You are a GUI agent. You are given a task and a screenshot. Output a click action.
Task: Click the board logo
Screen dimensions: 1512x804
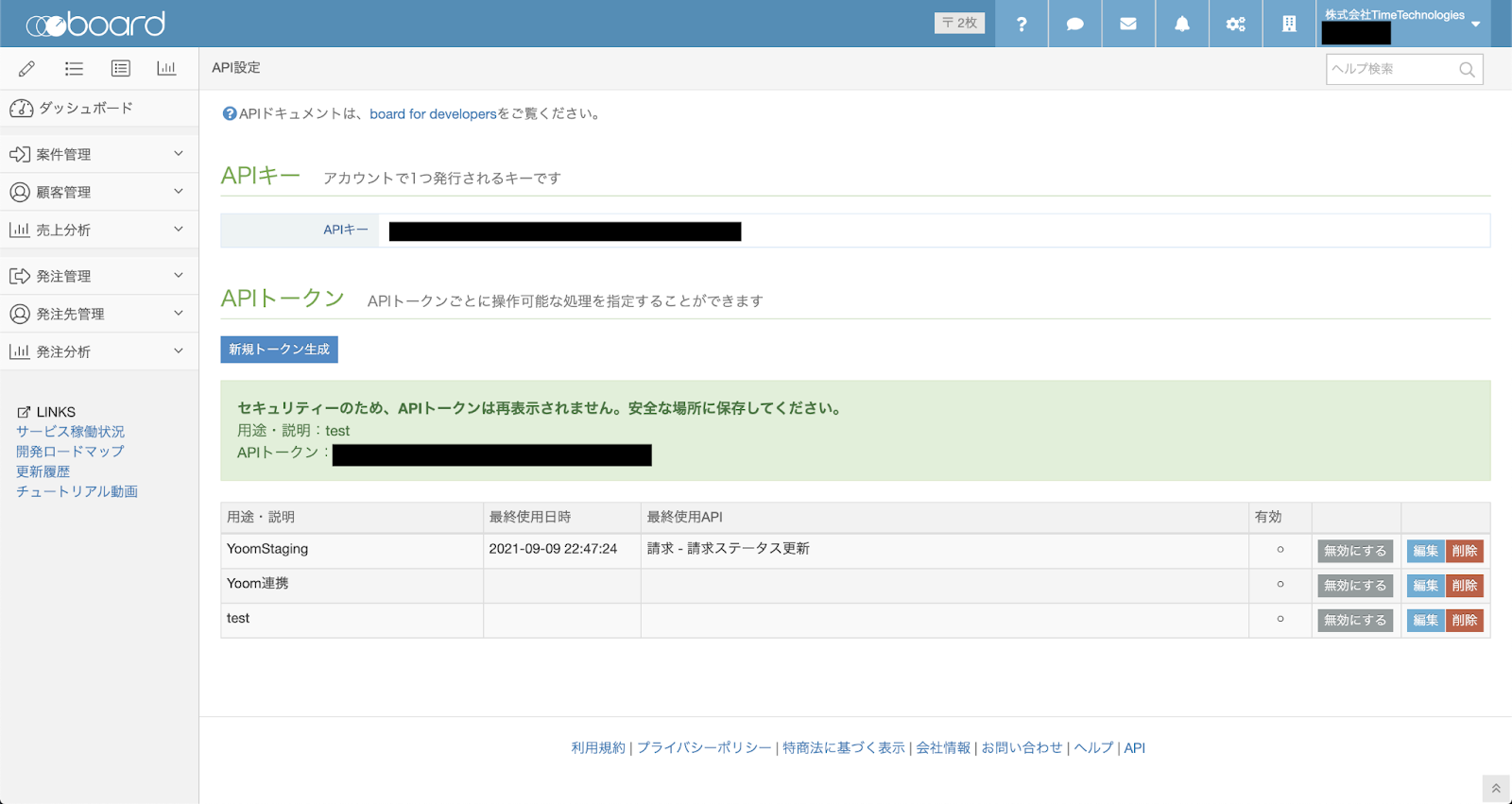pos(95,24)
